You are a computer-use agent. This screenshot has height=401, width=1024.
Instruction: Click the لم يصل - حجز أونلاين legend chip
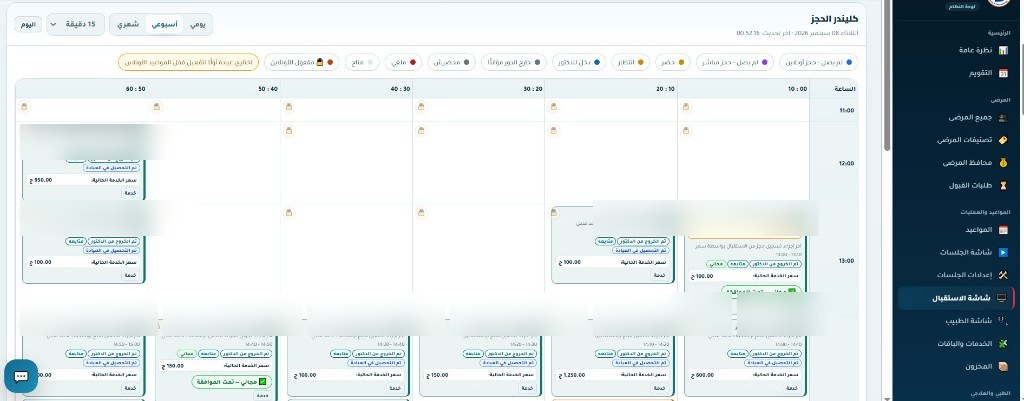(818, 62)
